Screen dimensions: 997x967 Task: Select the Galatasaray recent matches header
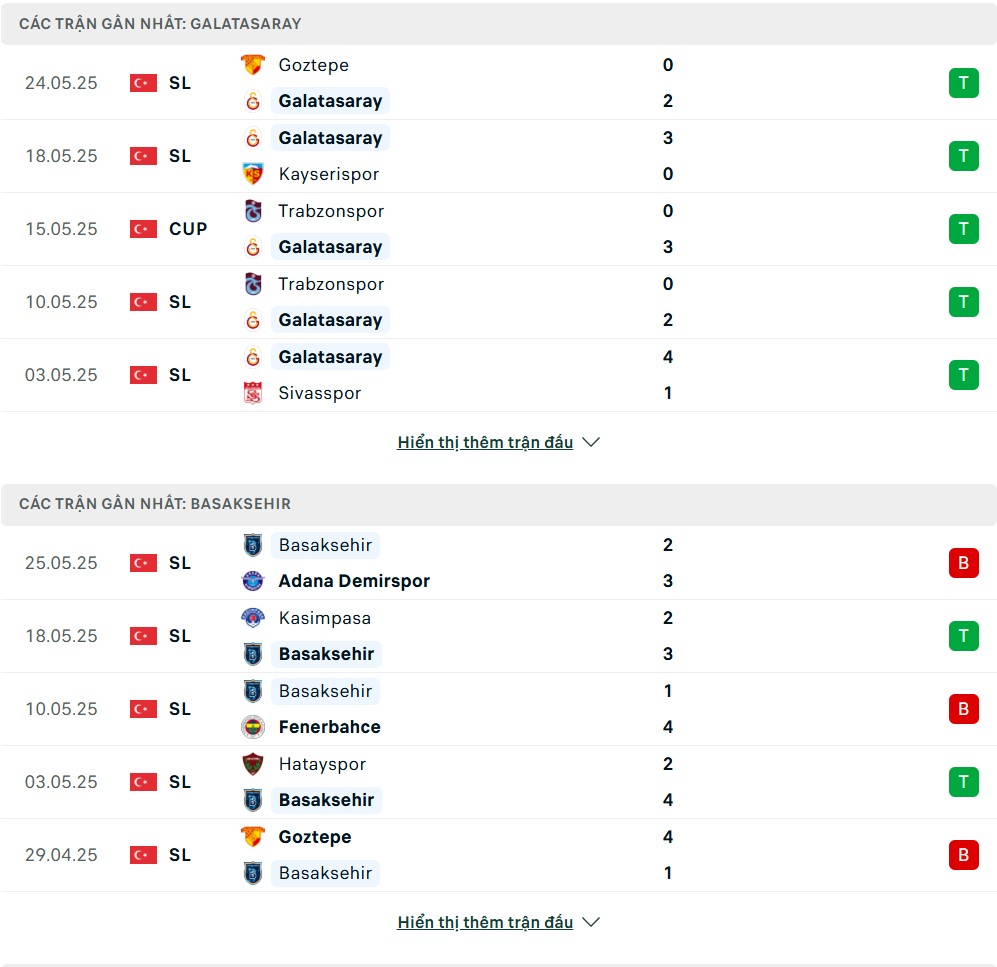point(498,24)
